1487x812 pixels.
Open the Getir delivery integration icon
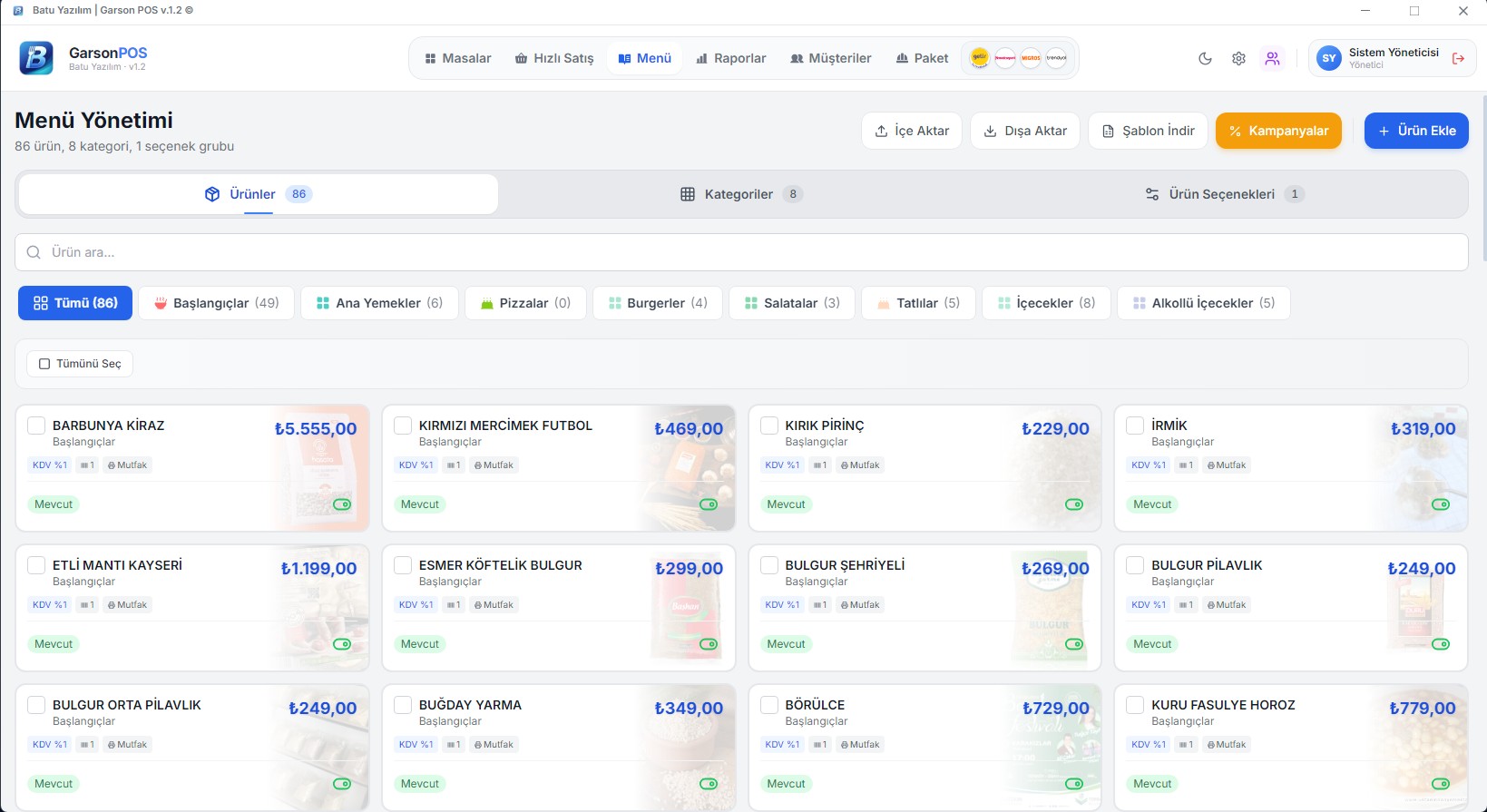click(980, 58)
